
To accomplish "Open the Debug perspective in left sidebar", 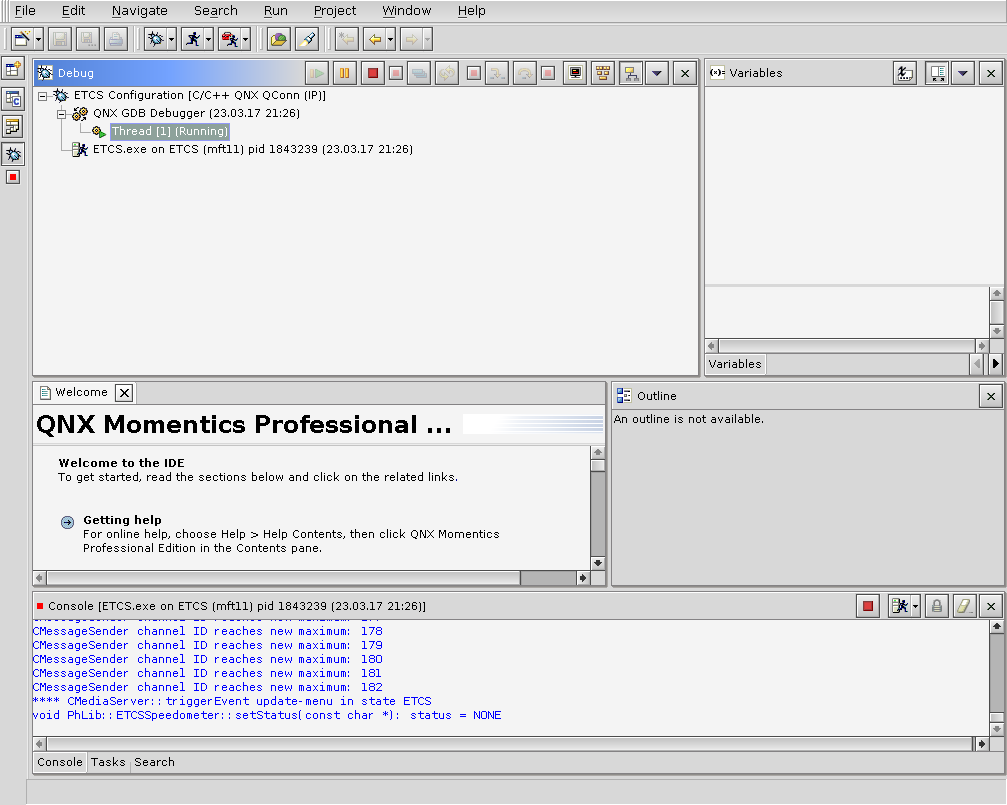I will click(13, 154).
